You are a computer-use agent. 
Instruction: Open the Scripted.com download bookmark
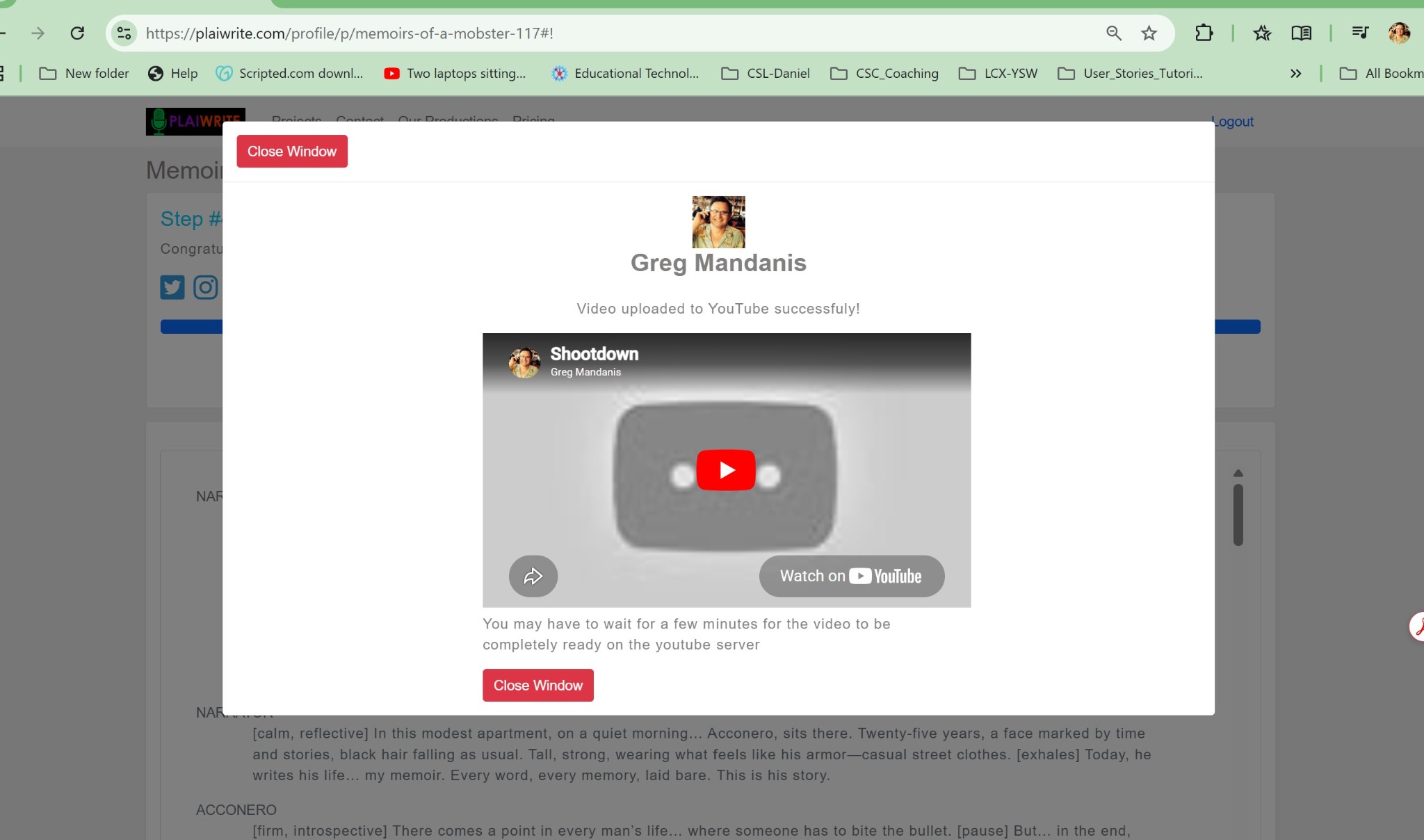[x=289, y=73]
